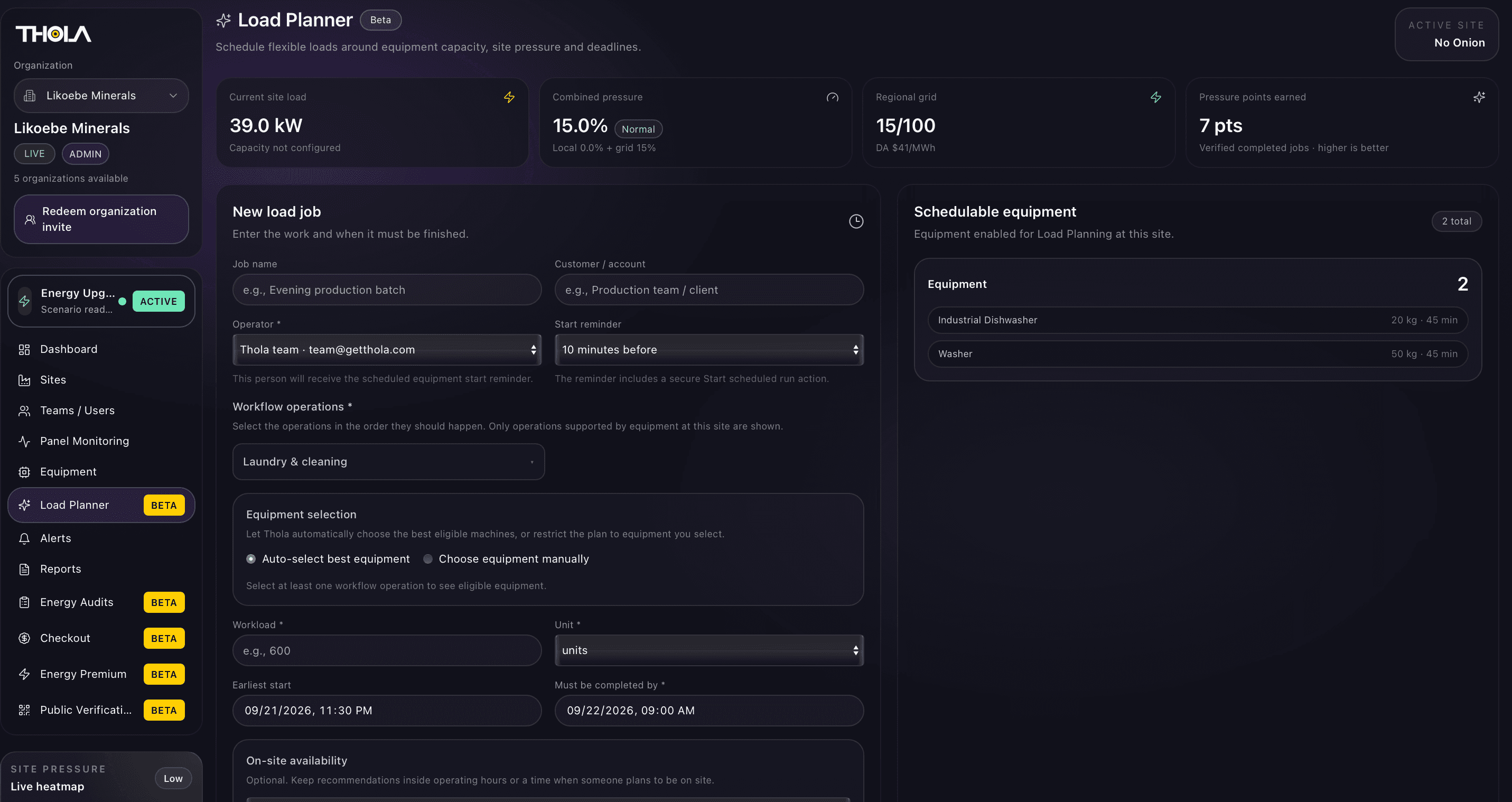The height and width of the screenshot is (802, 1512).
Task: Click the ADMIN badge
Action: pyautogui.click(x=85, y=154)
